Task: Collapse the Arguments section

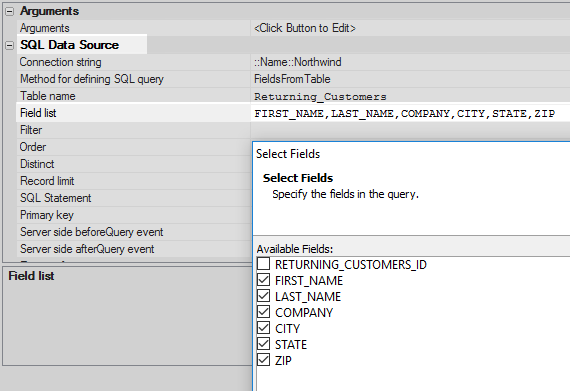Action: (9, 12)
